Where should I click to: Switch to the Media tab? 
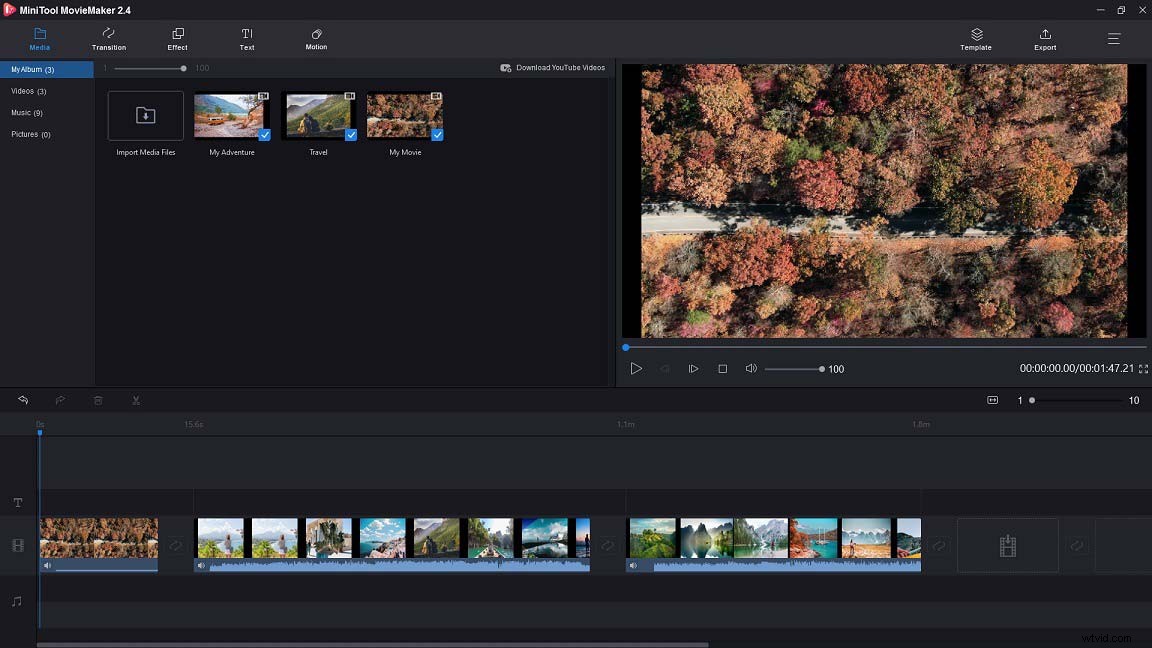pyautogui.click(x=39, y=39)
